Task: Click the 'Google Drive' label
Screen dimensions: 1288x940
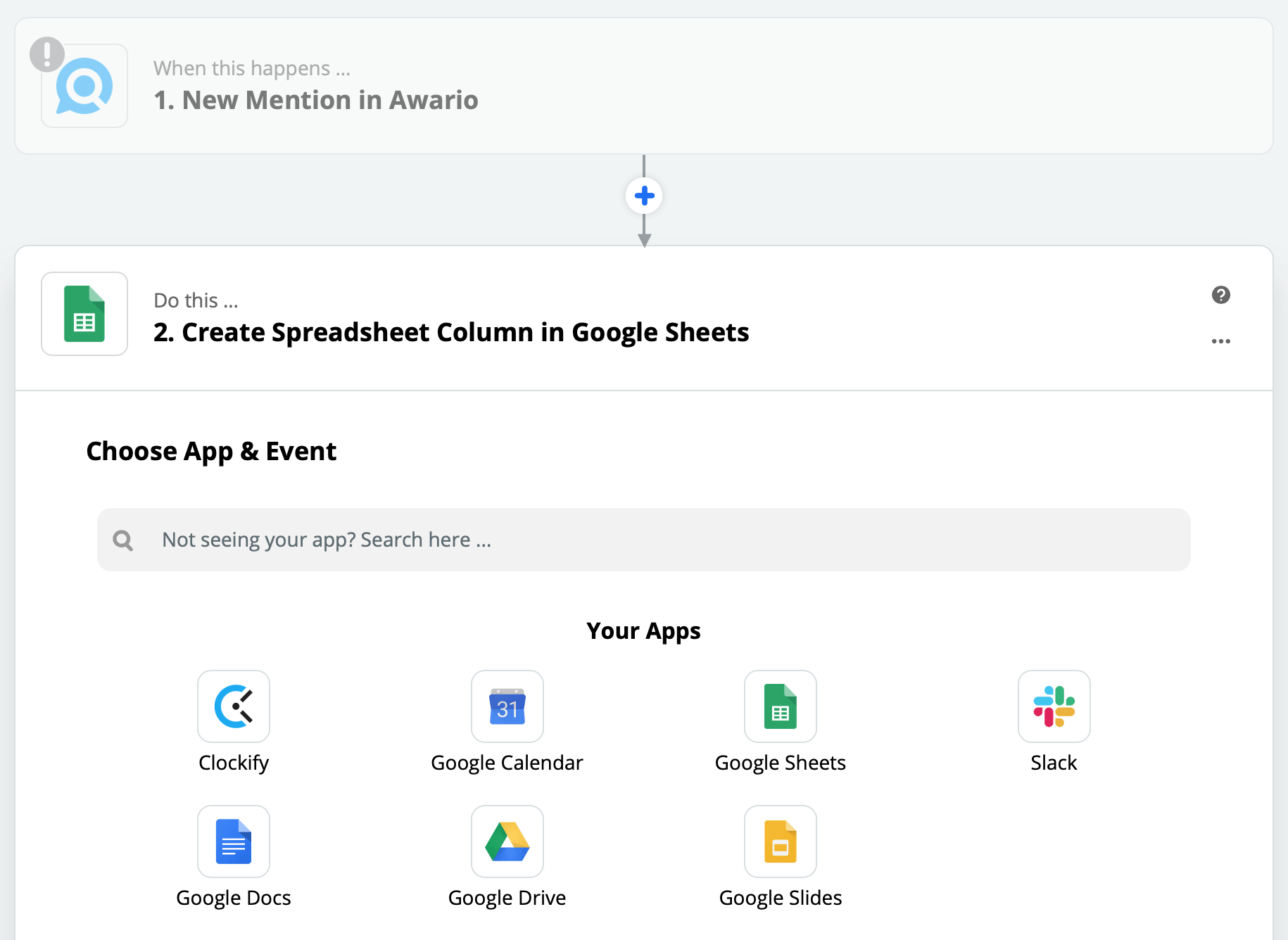Action: [507, 898]
